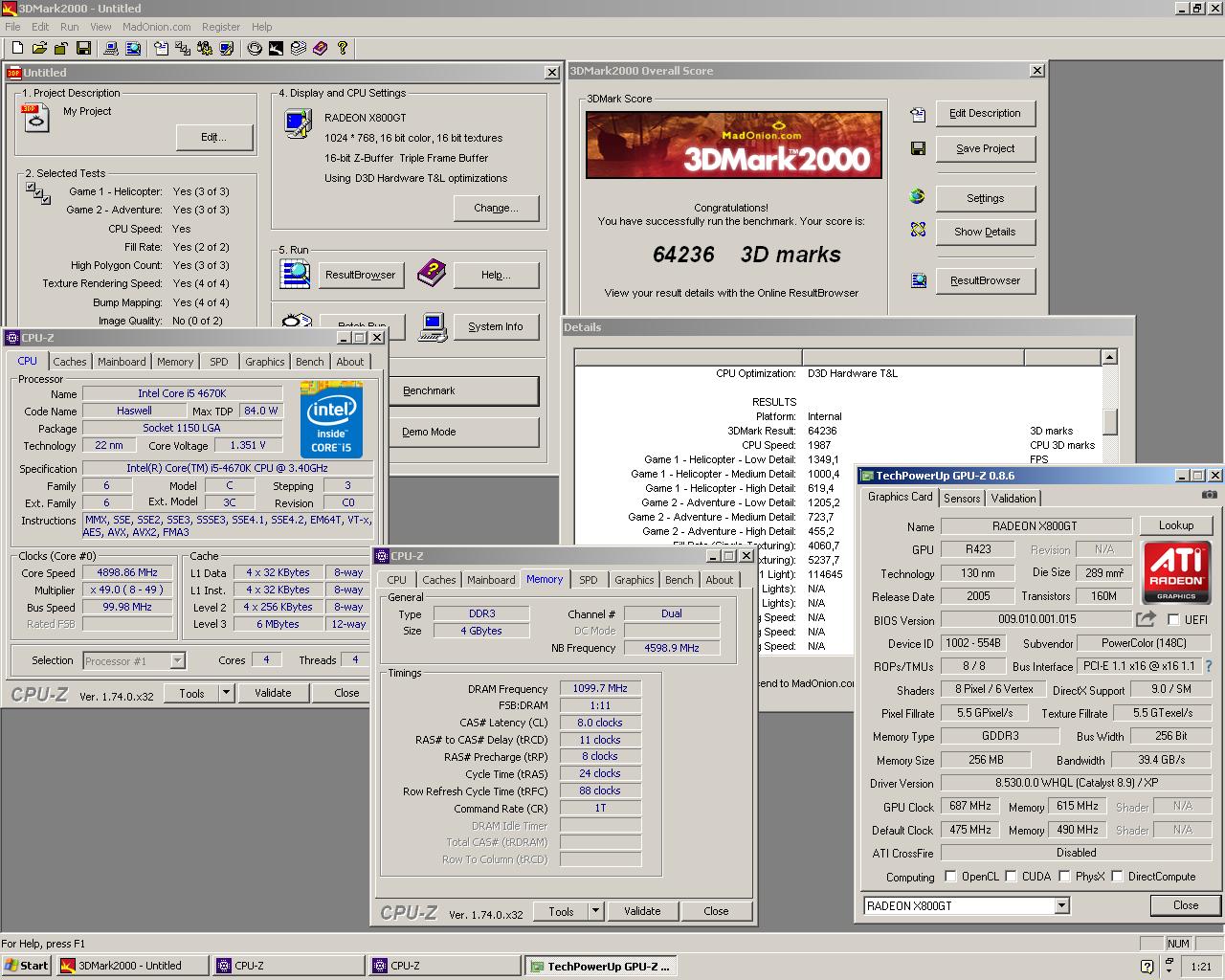
Task: Click the purple help book icon in Run section
Action: 431,274
